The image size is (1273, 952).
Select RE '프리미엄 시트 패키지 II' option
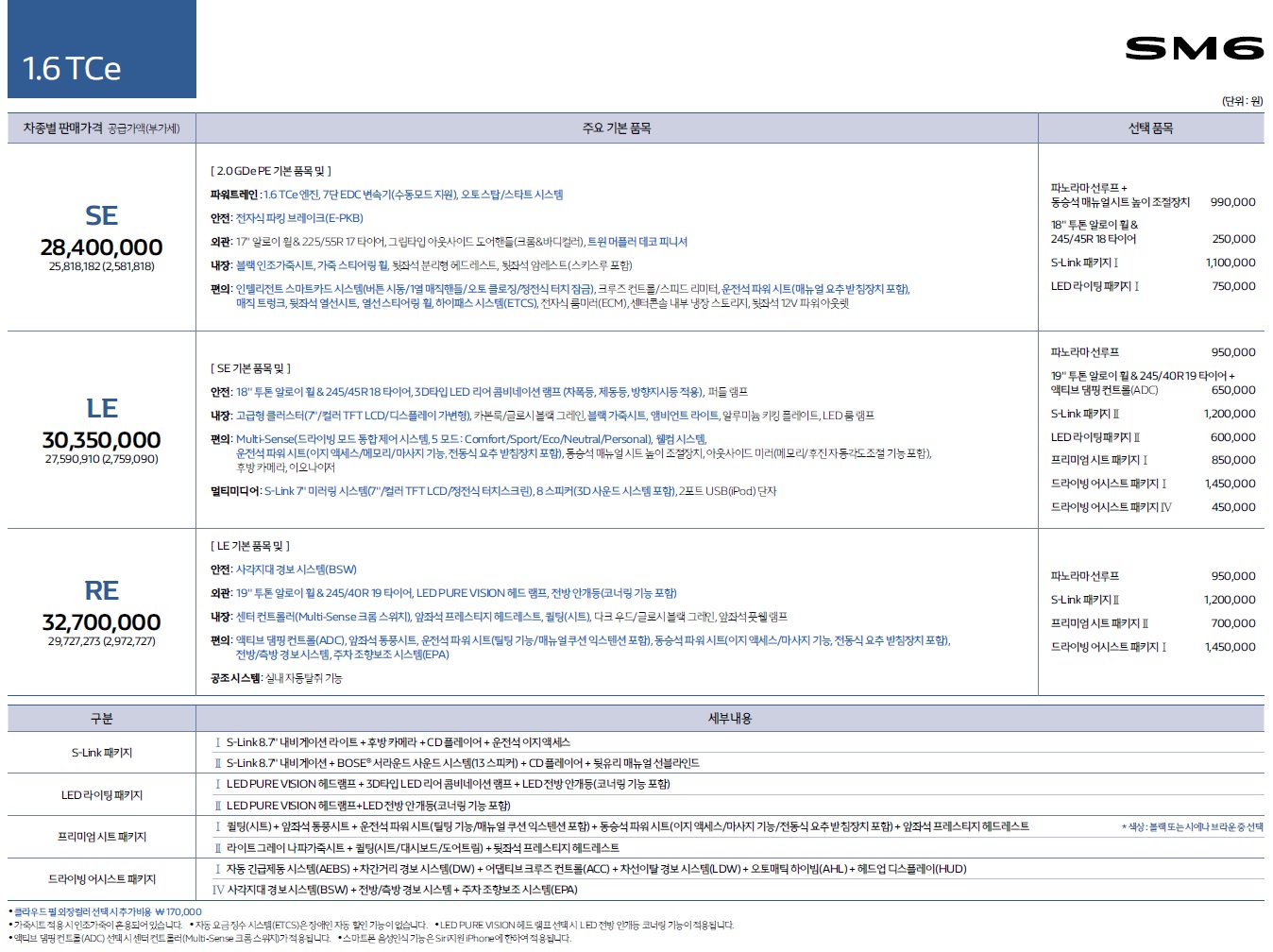click(1099, 623)
